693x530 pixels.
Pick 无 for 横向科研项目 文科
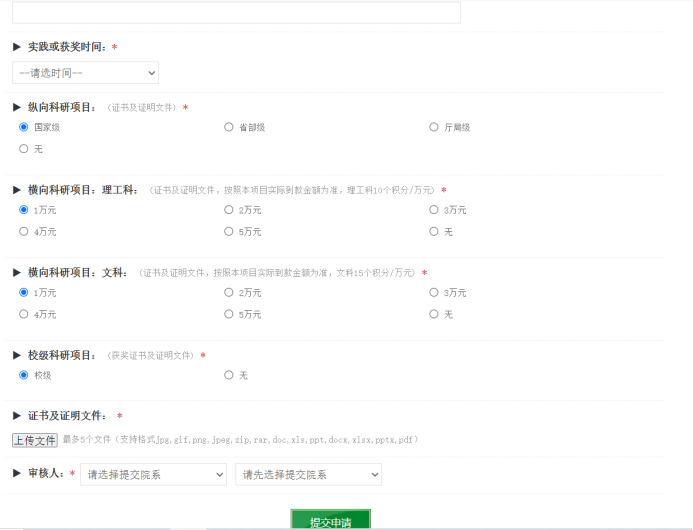(x=434, y=314)
